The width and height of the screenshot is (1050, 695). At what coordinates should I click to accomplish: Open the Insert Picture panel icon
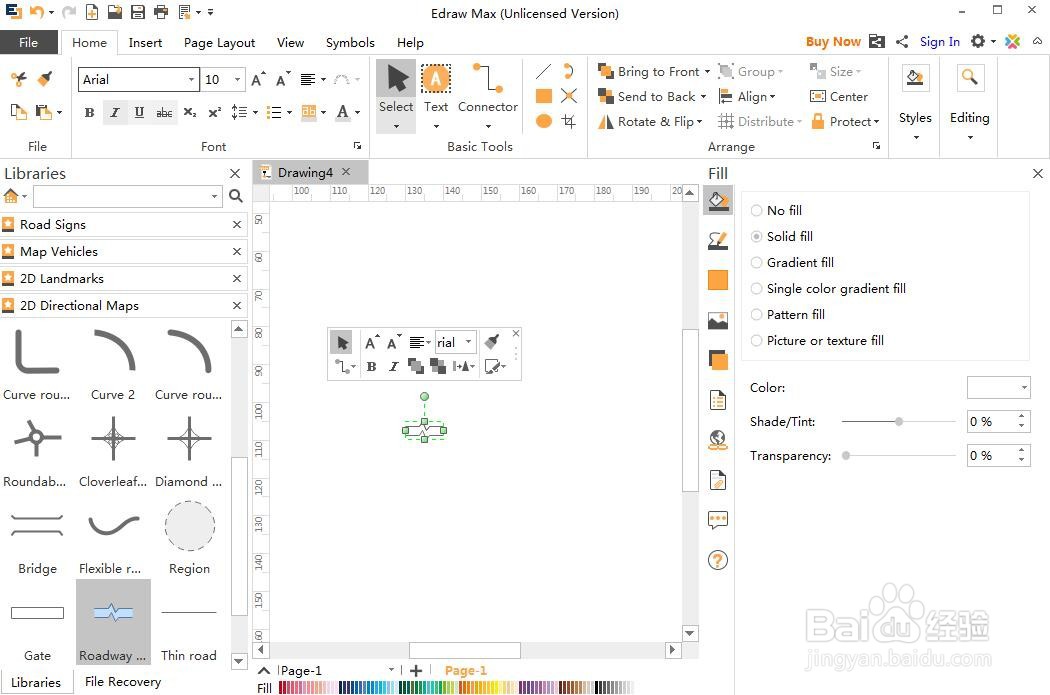pos(718,321)
